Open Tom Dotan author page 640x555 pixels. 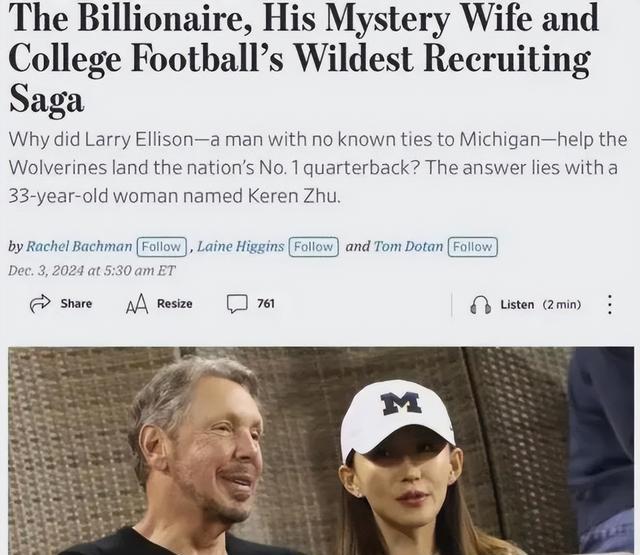(408, 246)
